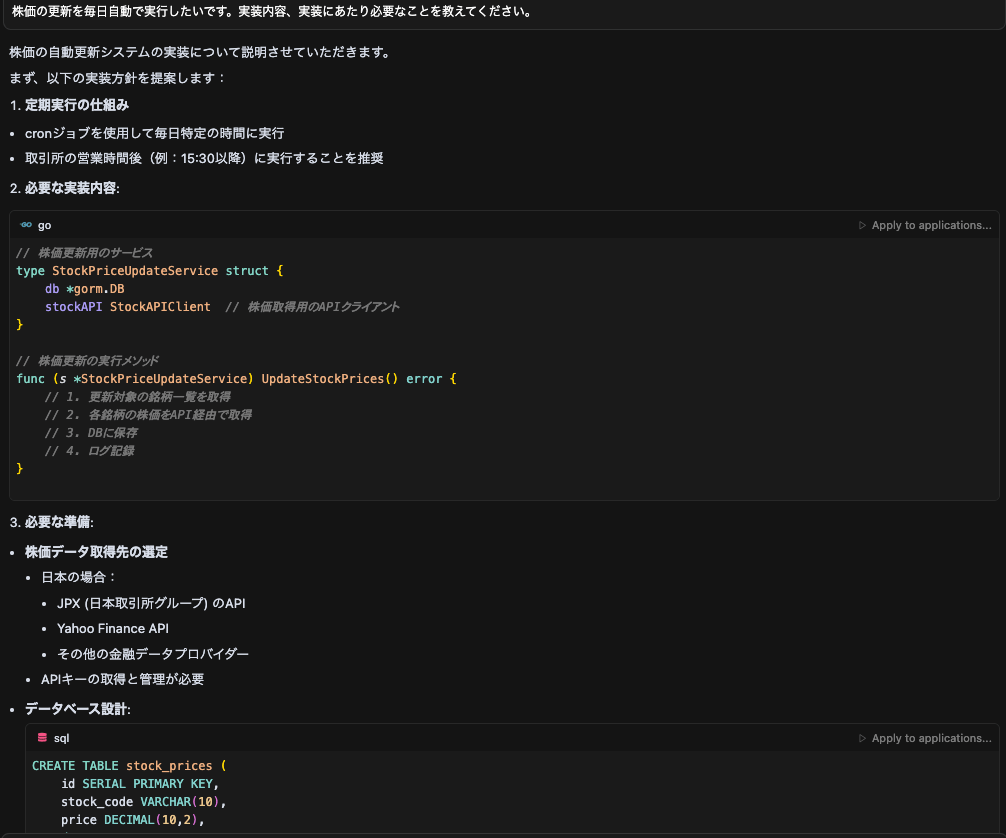The width and height of the screenshot is (1006, 838).
Task: Click the play triangle in the sql block
Action: tap(862, 739)
